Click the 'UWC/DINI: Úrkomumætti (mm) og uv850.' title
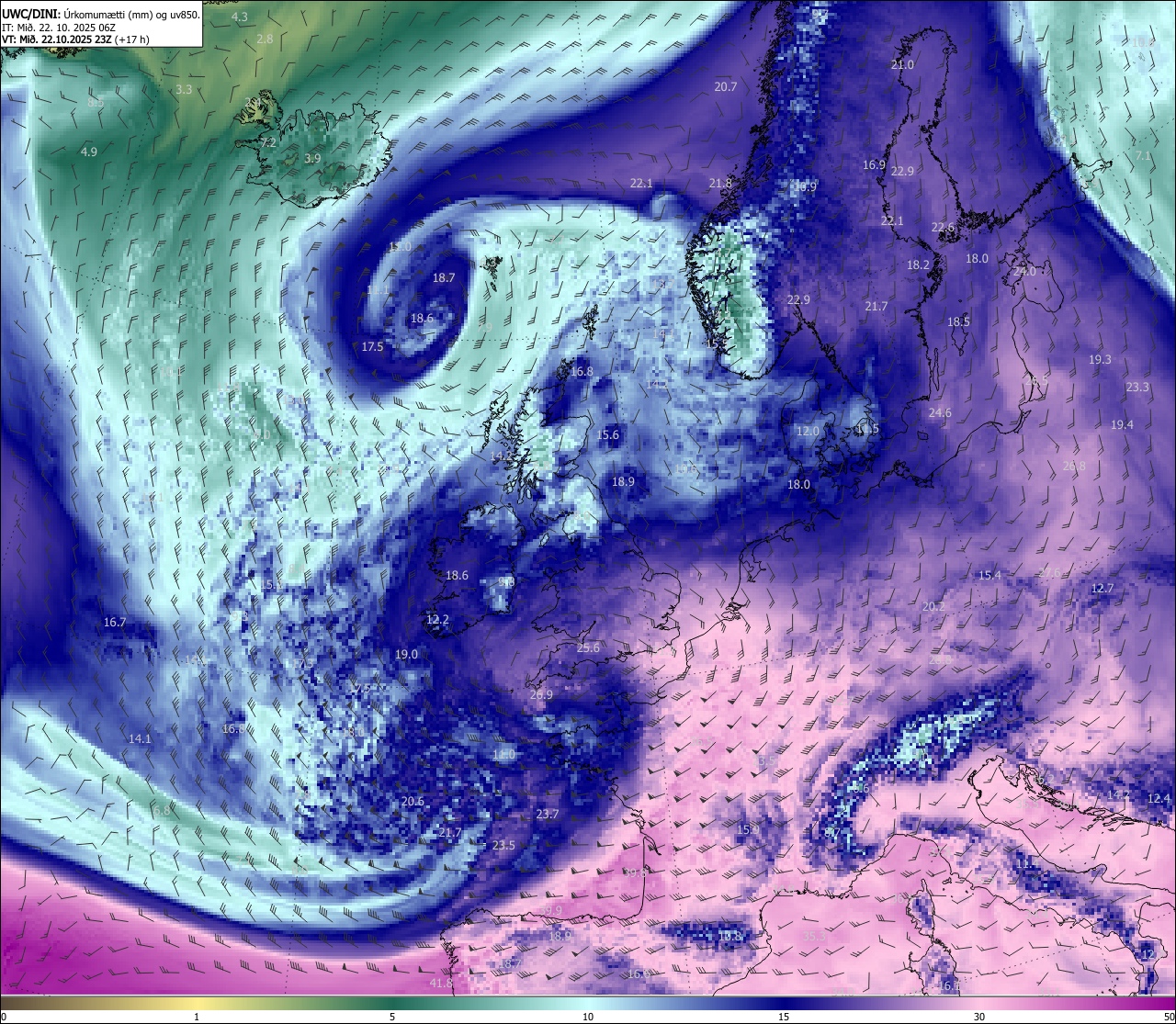Image resolution: width=1176 pixels, height=1024 pixels. pyautogui.click(x=101, y=14)
